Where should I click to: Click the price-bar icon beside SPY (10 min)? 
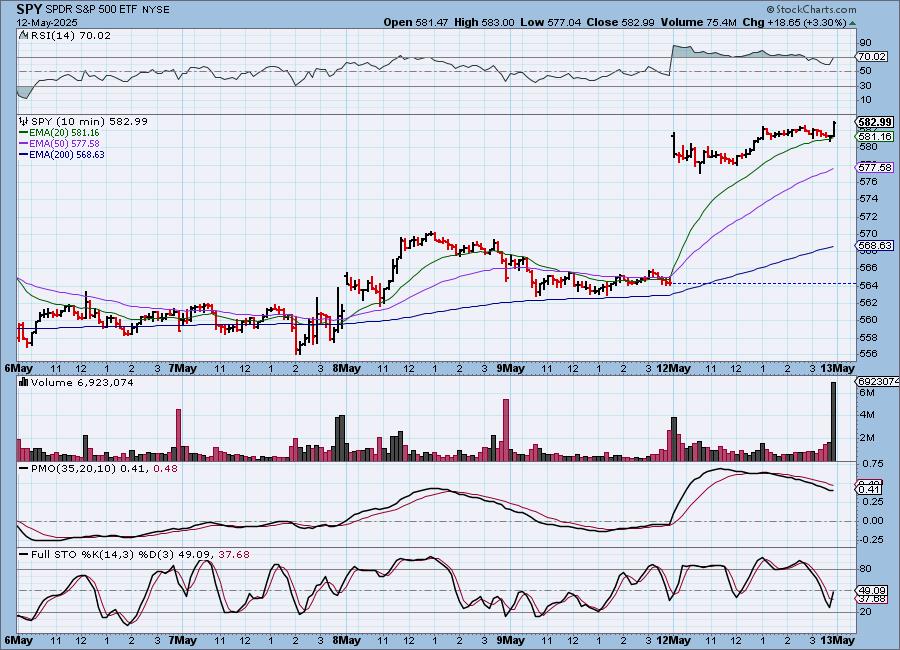pyautogui.click(x=24, y=122)
